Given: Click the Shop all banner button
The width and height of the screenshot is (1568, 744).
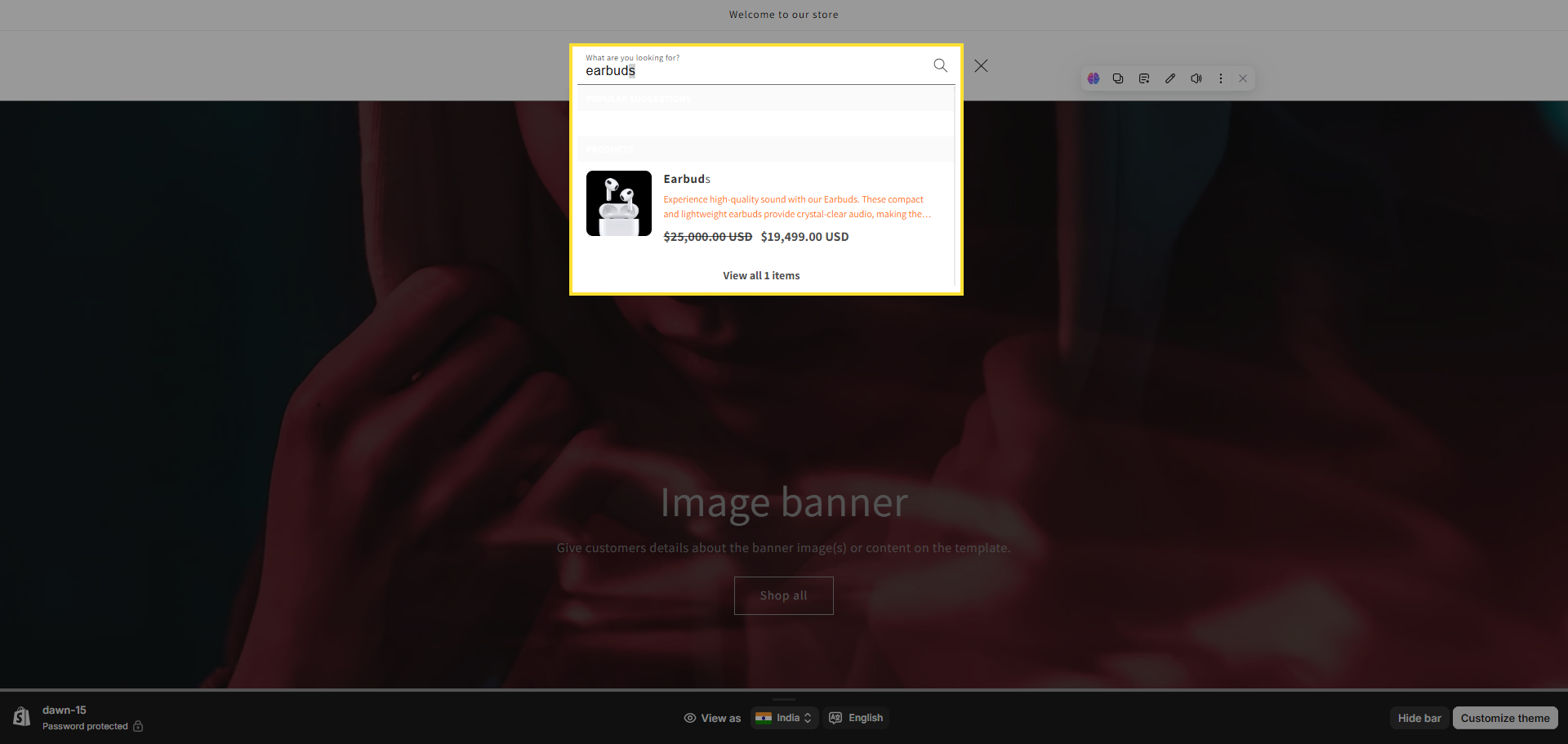Looking at the screenshot, I should (783, 595).
